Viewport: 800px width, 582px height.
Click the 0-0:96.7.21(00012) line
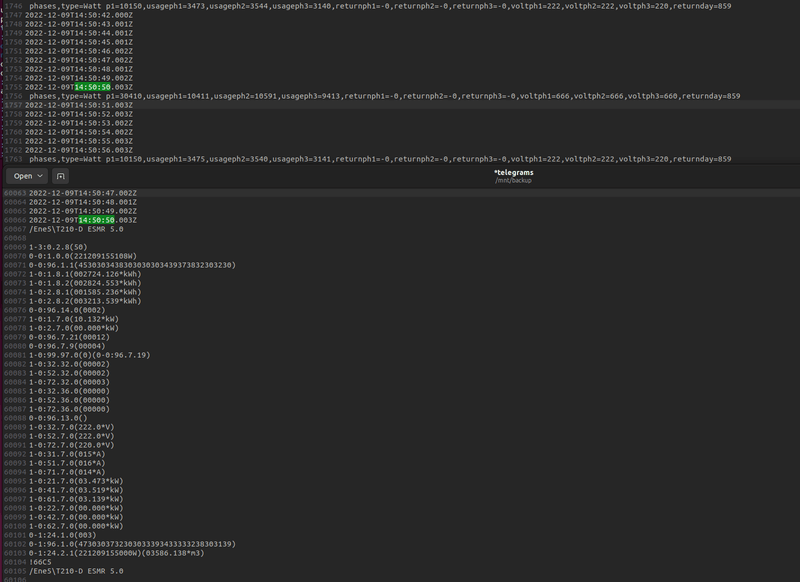pos(69,338)
